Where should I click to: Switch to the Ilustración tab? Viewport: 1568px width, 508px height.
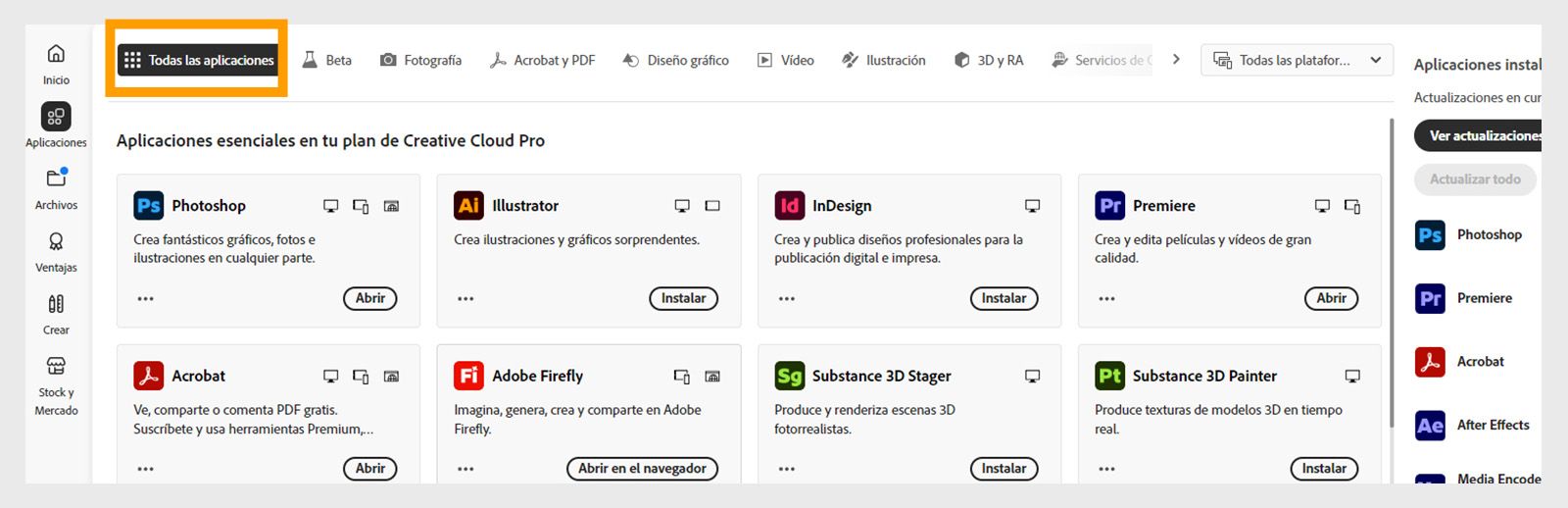pyautogui.click(x=883, y=60)
